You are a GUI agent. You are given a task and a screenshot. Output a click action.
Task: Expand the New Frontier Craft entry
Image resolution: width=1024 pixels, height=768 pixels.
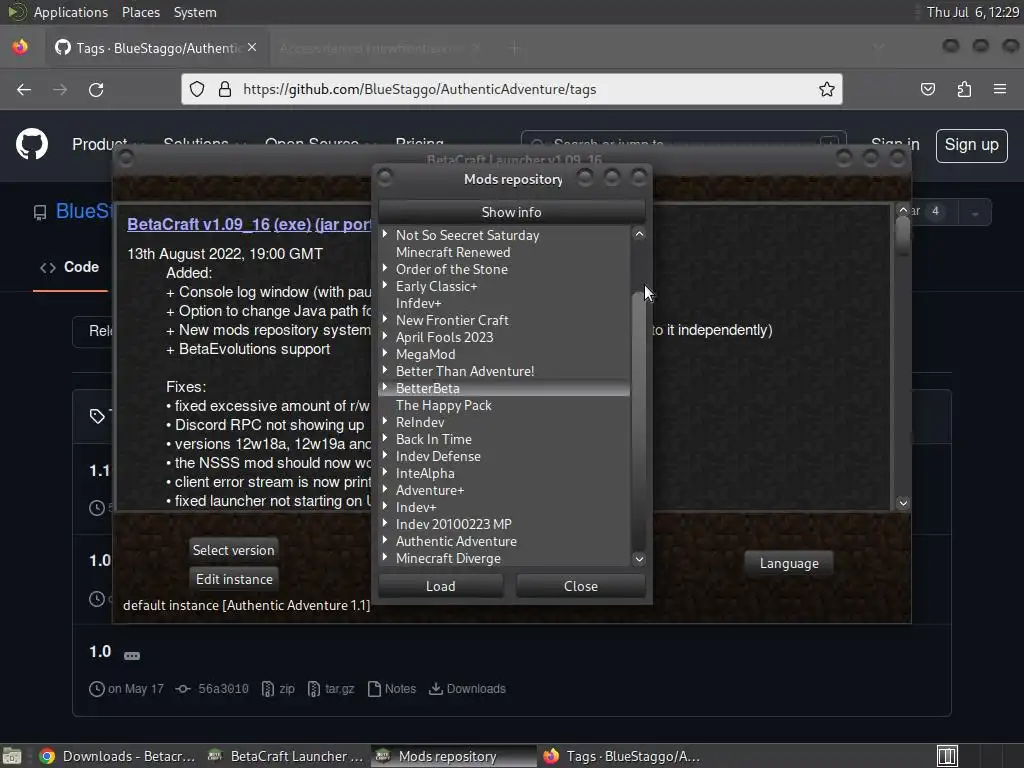[x=385, y=319]
